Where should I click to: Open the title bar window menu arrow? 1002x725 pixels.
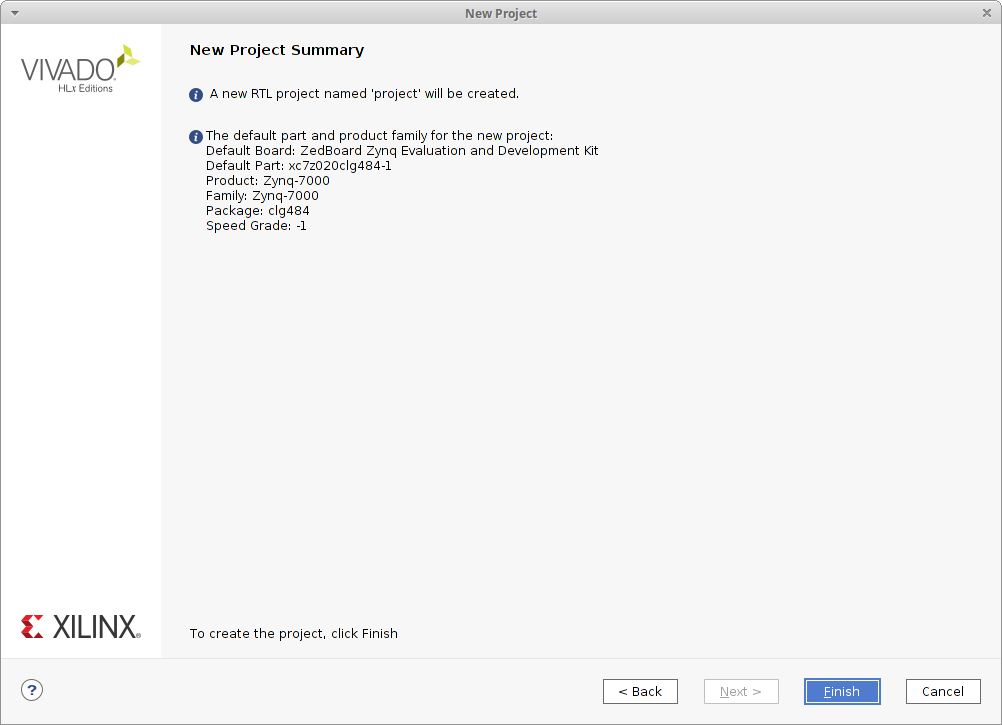(x=14, y=12)
